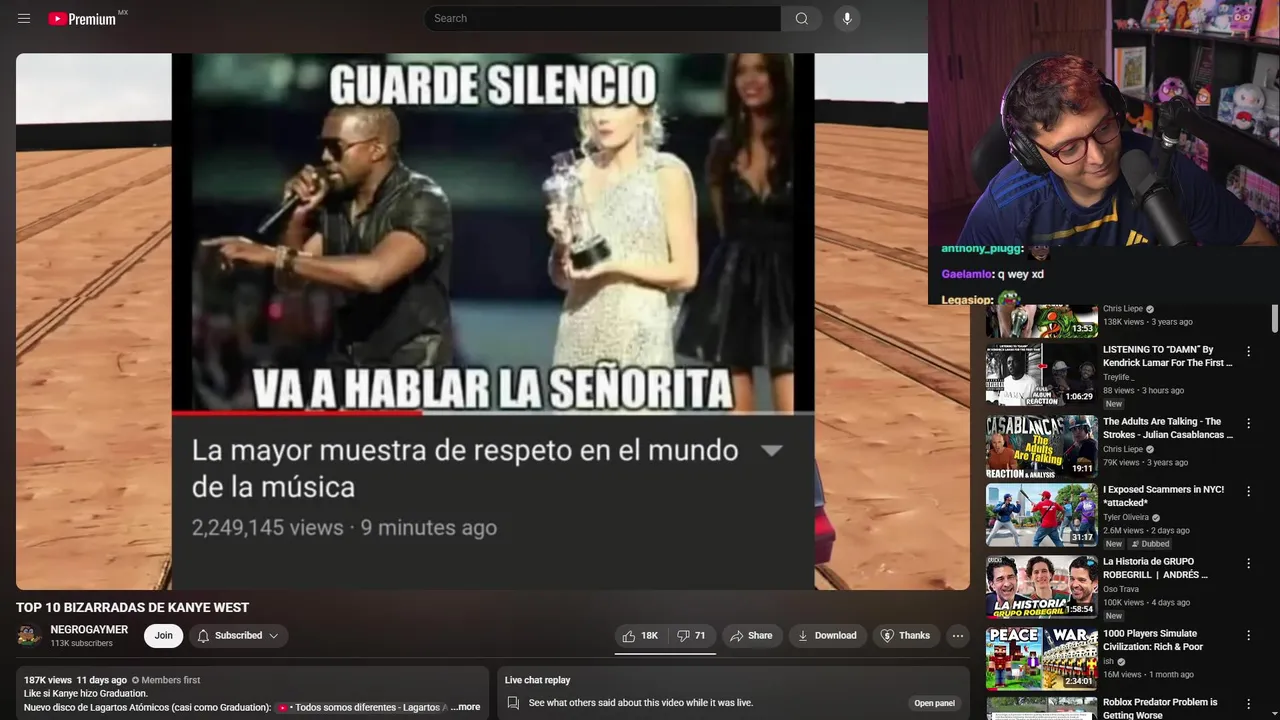1280x720 pixels.
Task: Click the Members first badge
Action: [x=166, y=680]
